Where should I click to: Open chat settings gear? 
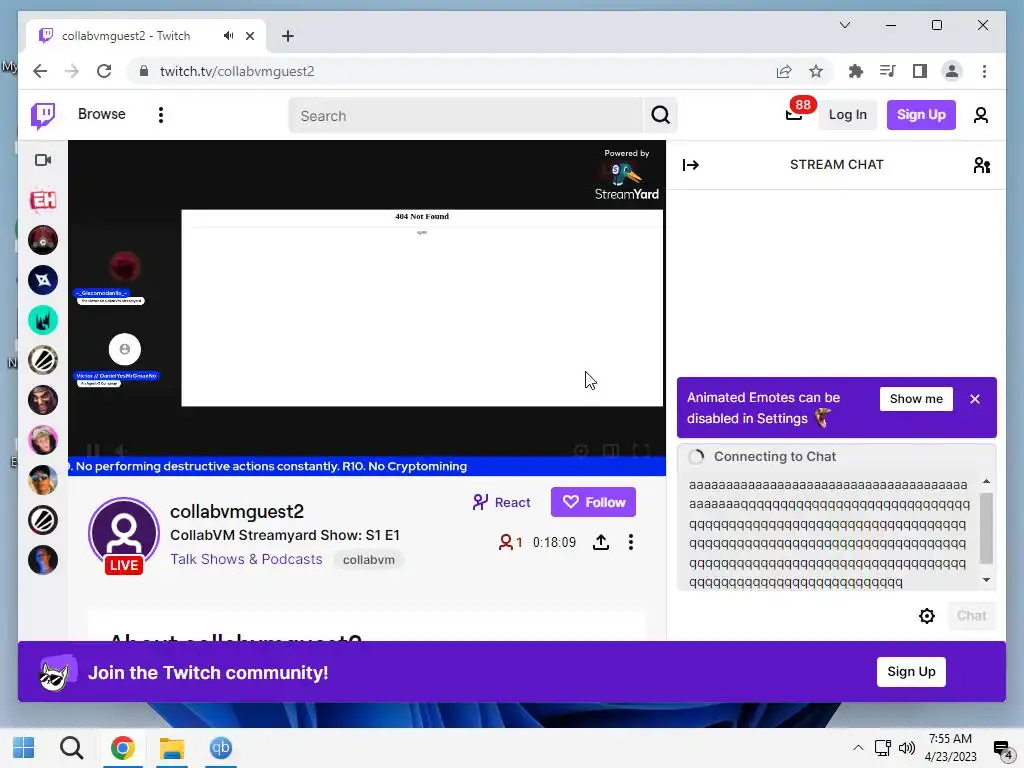(x=926, y=616)
